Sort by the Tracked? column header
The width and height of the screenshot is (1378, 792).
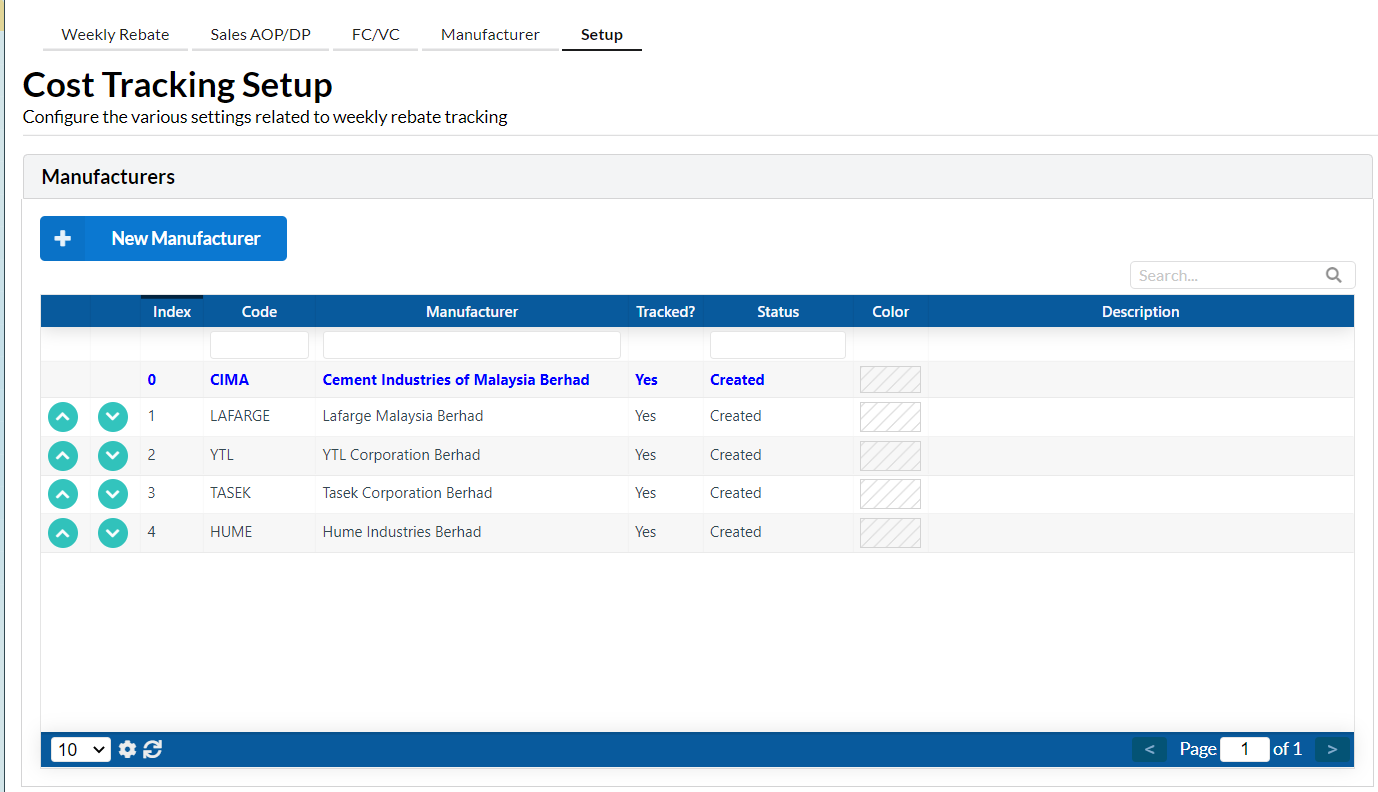pyautogui.click(x=665, y=312)
